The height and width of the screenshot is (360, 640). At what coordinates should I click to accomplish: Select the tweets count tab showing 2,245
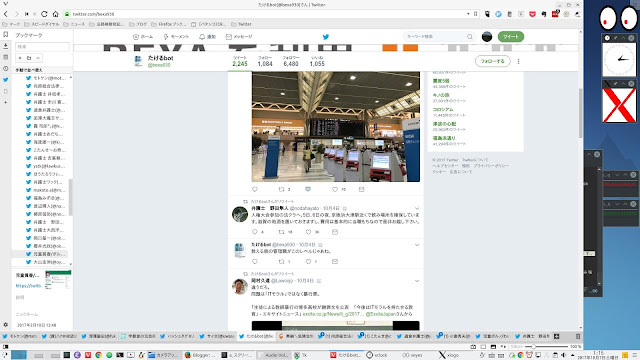tap(240, 61)
